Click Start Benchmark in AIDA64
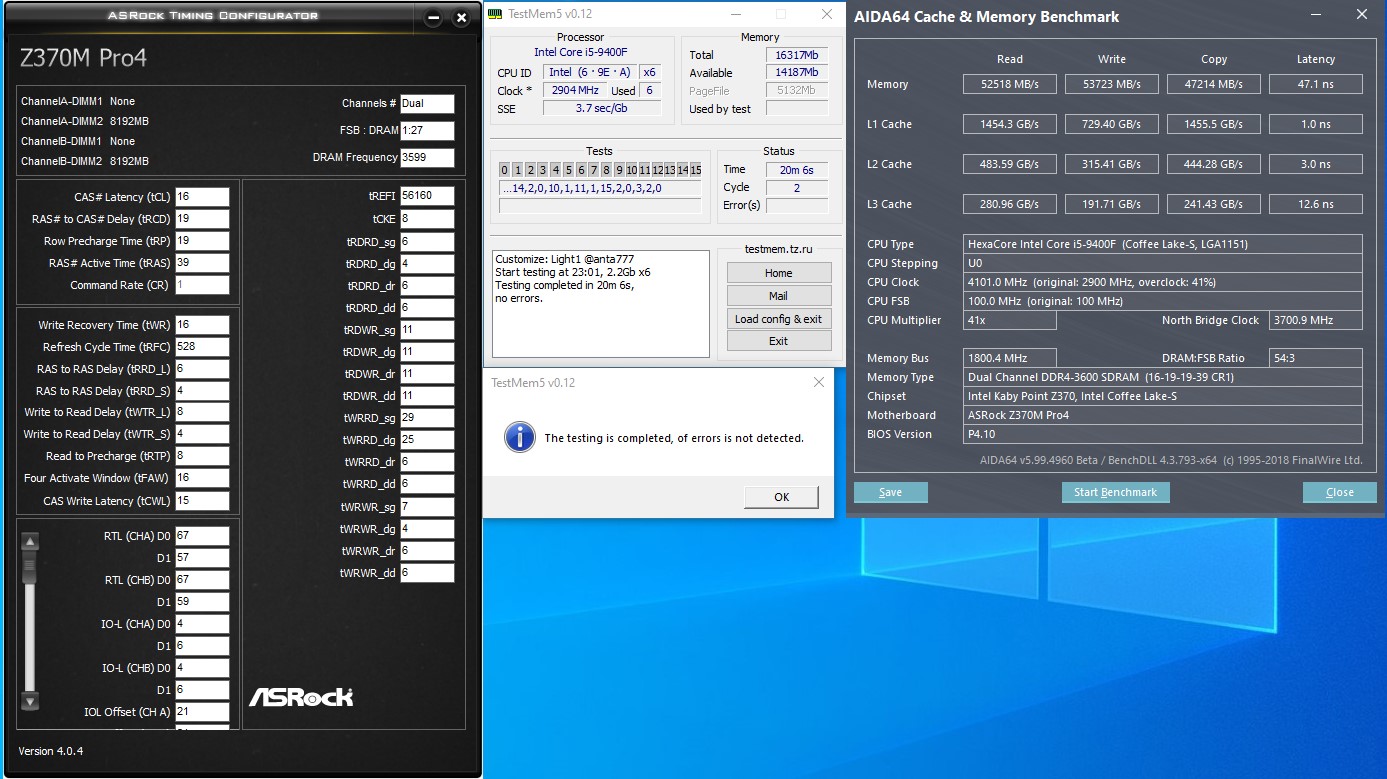 pyautogui.click(x=1115, y=492)
